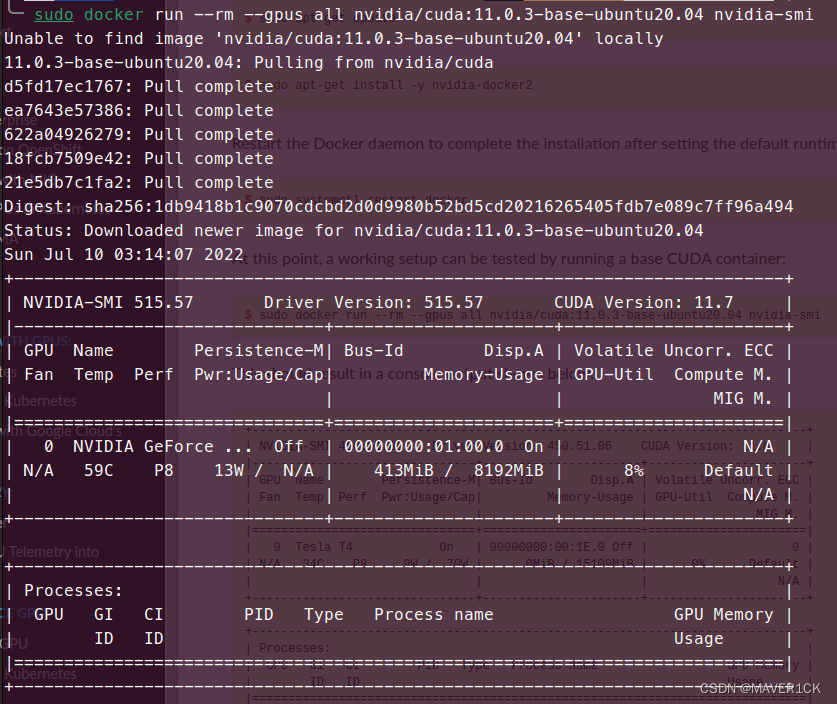Click the underlined 'sudo' command word
Image resolution: width=837 pixels, height=704 pixels.
point(54,14)
